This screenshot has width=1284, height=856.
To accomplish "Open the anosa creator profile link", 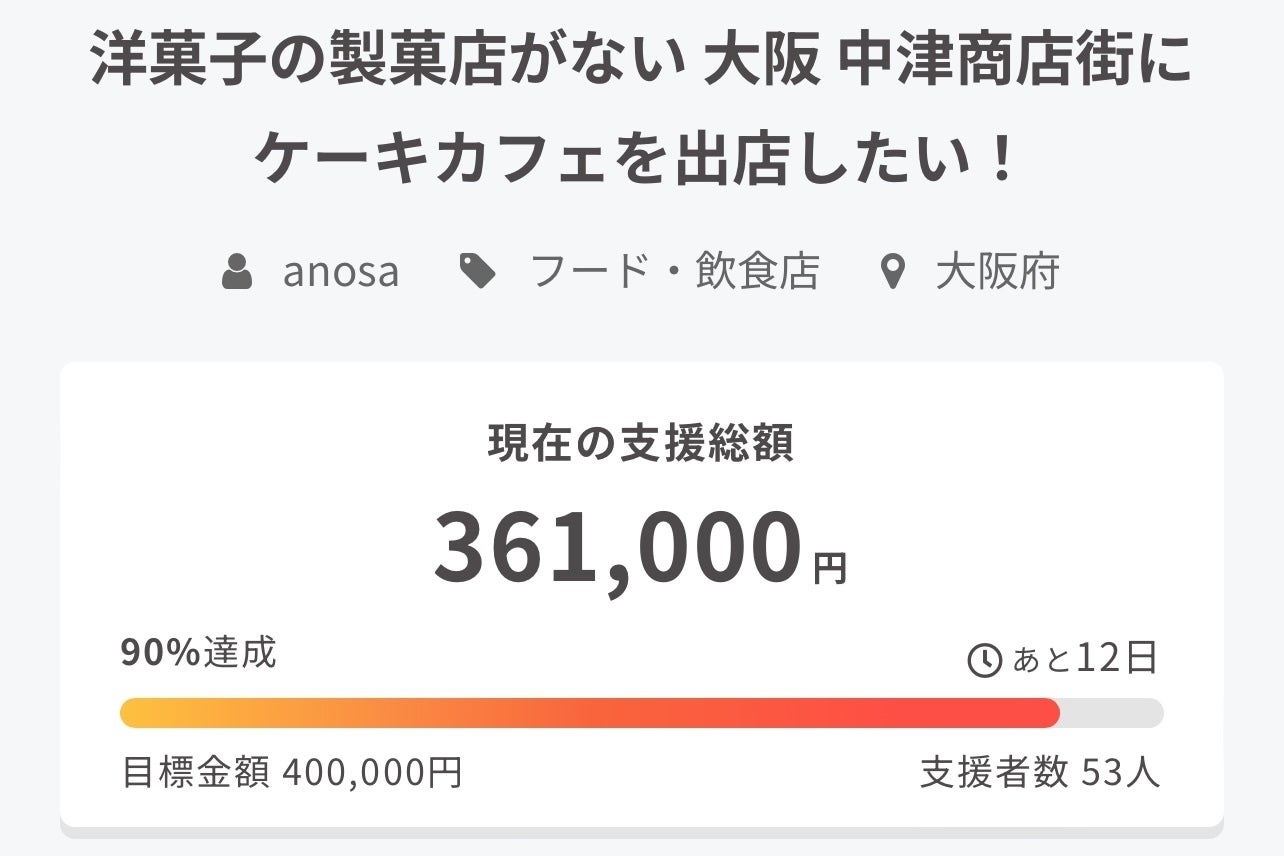I will (x=340, y=271).
